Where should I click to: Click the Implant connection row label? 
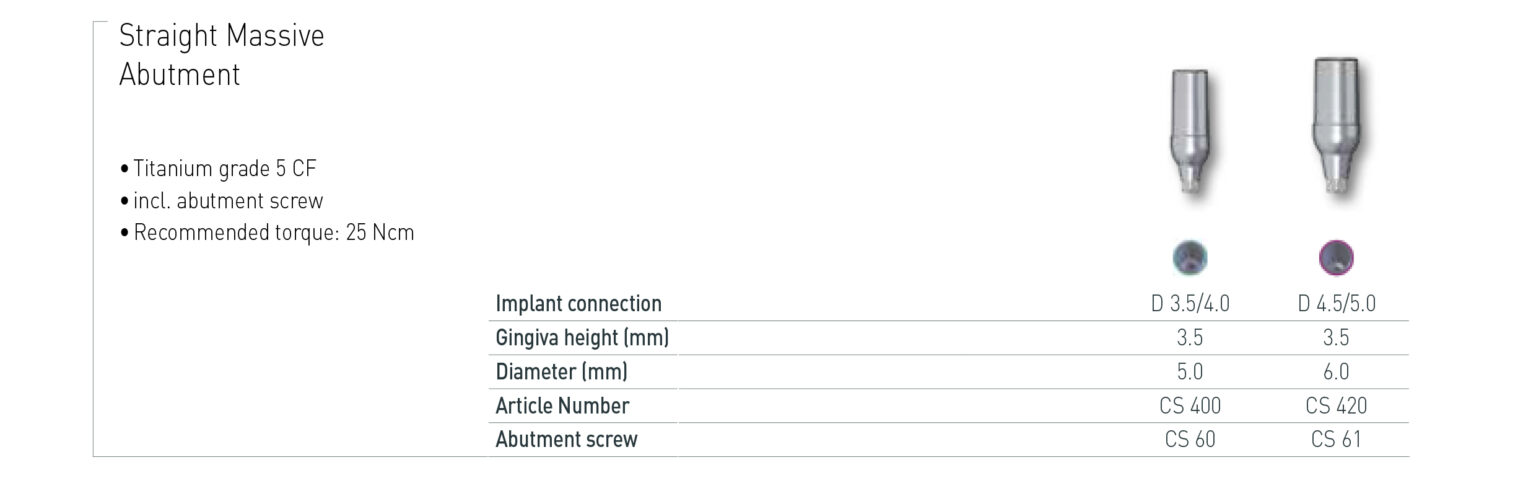pyautogui.click(x=579, y=304)
